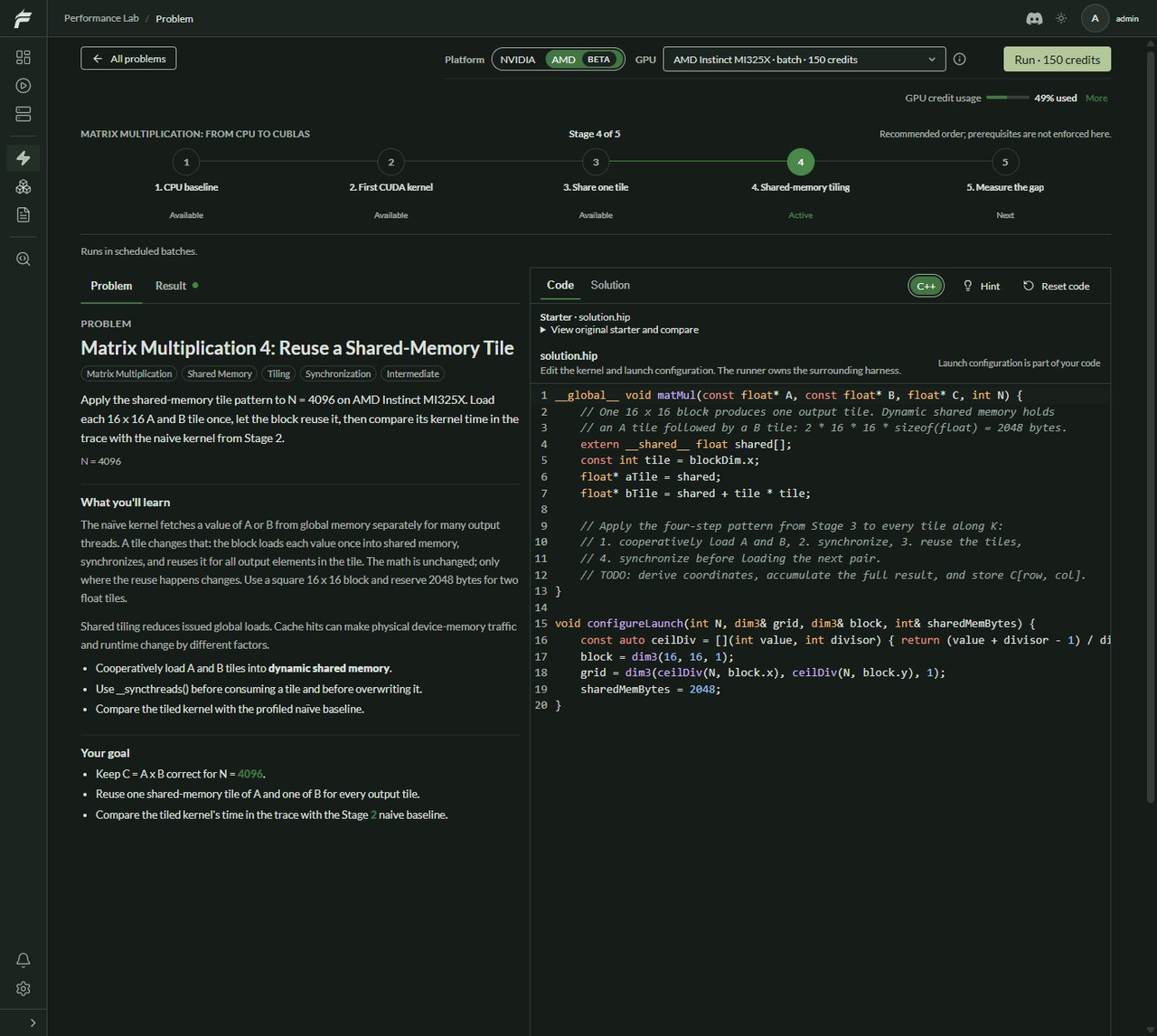The width and height of the screenshot is (1157, 1036).
Task: Click the notifications bell icon
Action: pos(24,960)
